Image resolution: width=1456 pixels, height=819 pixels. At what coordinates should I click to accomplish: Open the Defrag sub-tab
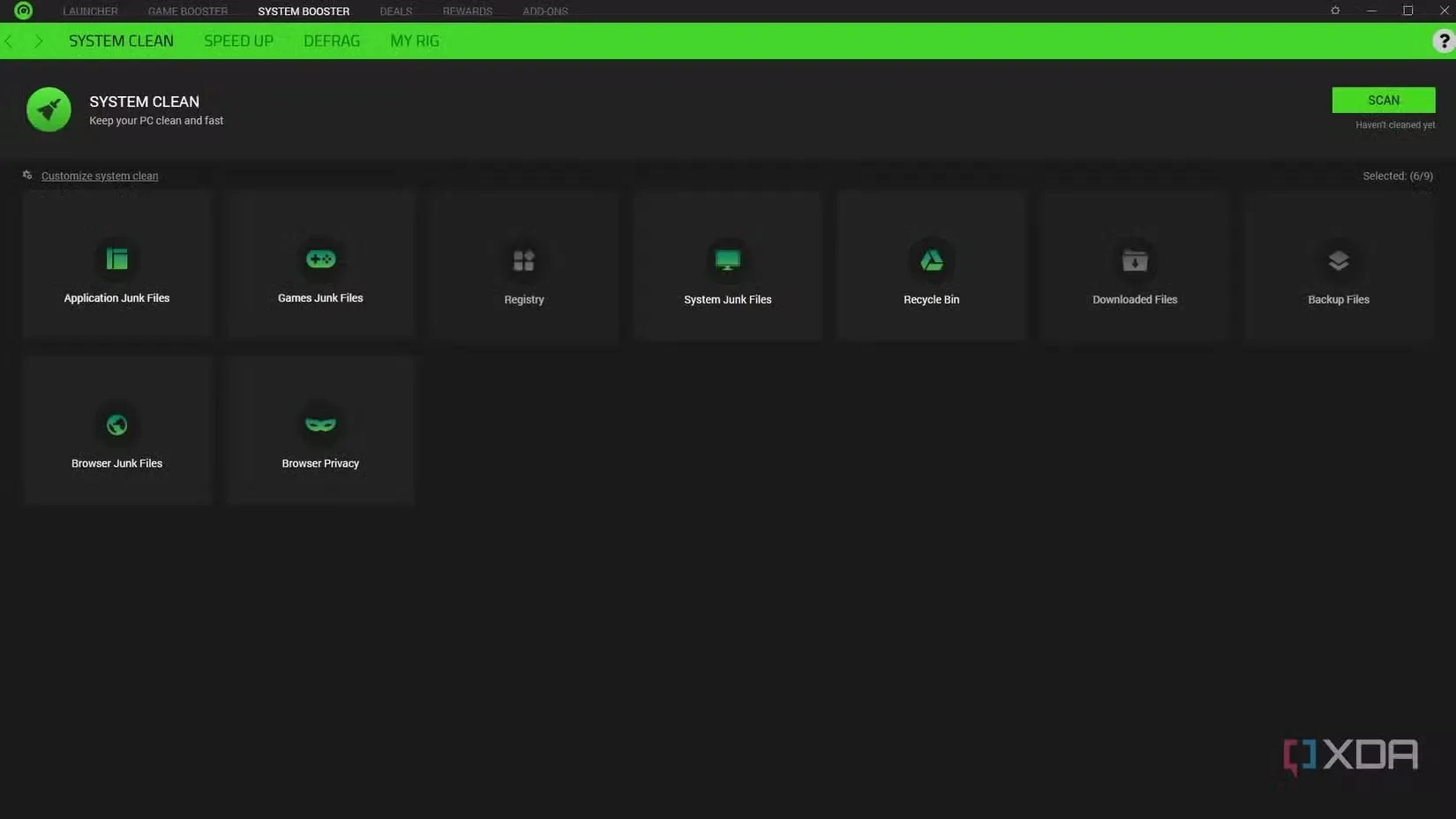tap(332, 41)
